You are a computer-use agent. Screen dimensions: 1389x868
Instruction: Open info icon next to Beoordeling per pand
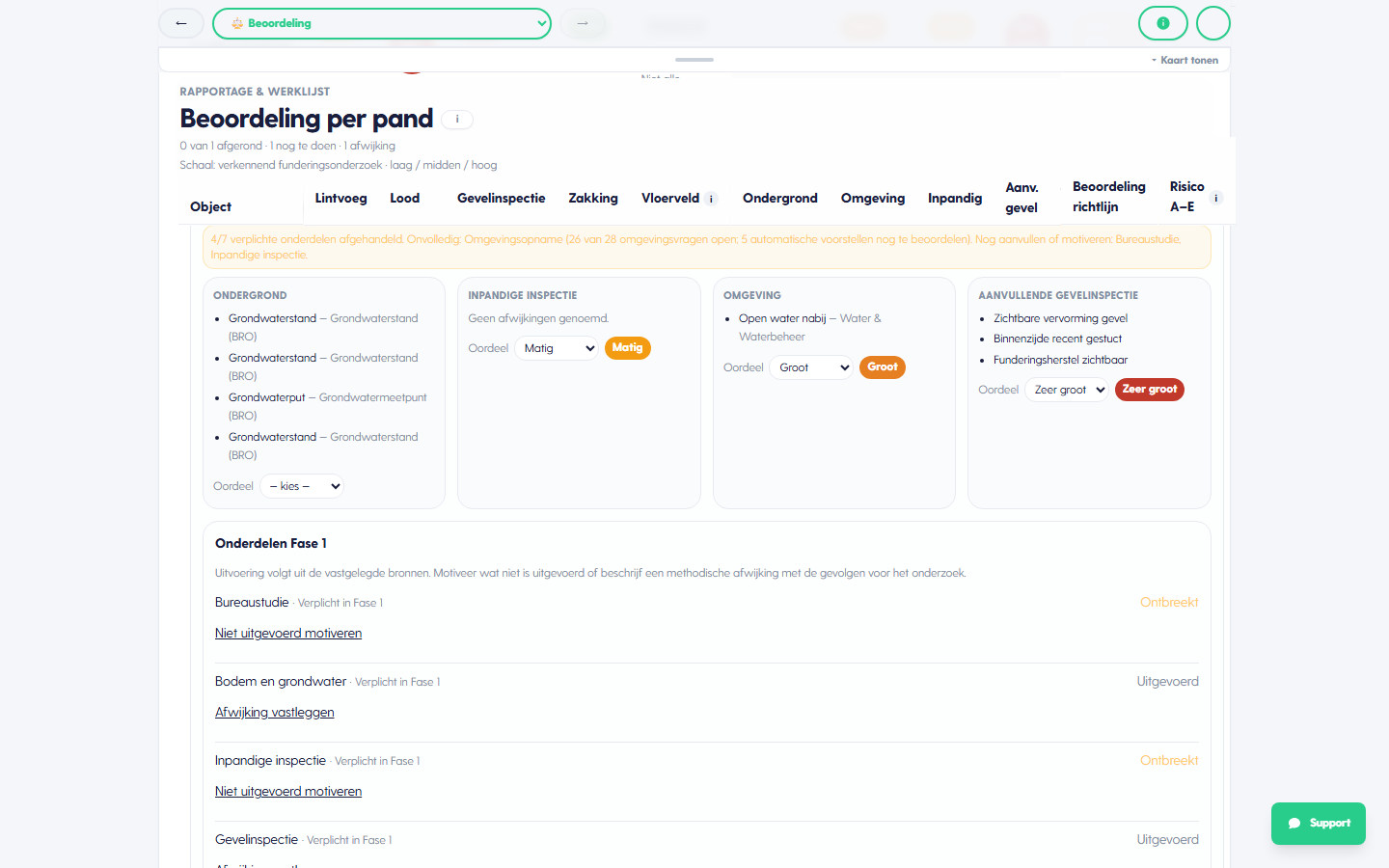[x=457, y=120]
